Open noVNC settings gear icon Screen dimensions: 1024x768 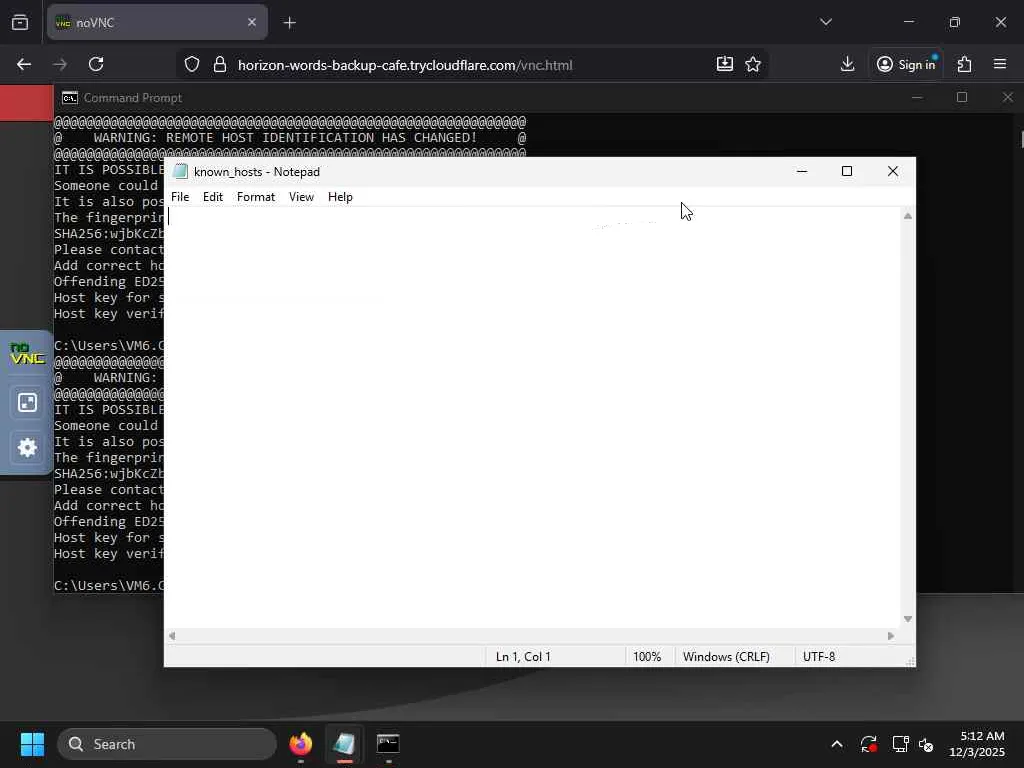27,447
